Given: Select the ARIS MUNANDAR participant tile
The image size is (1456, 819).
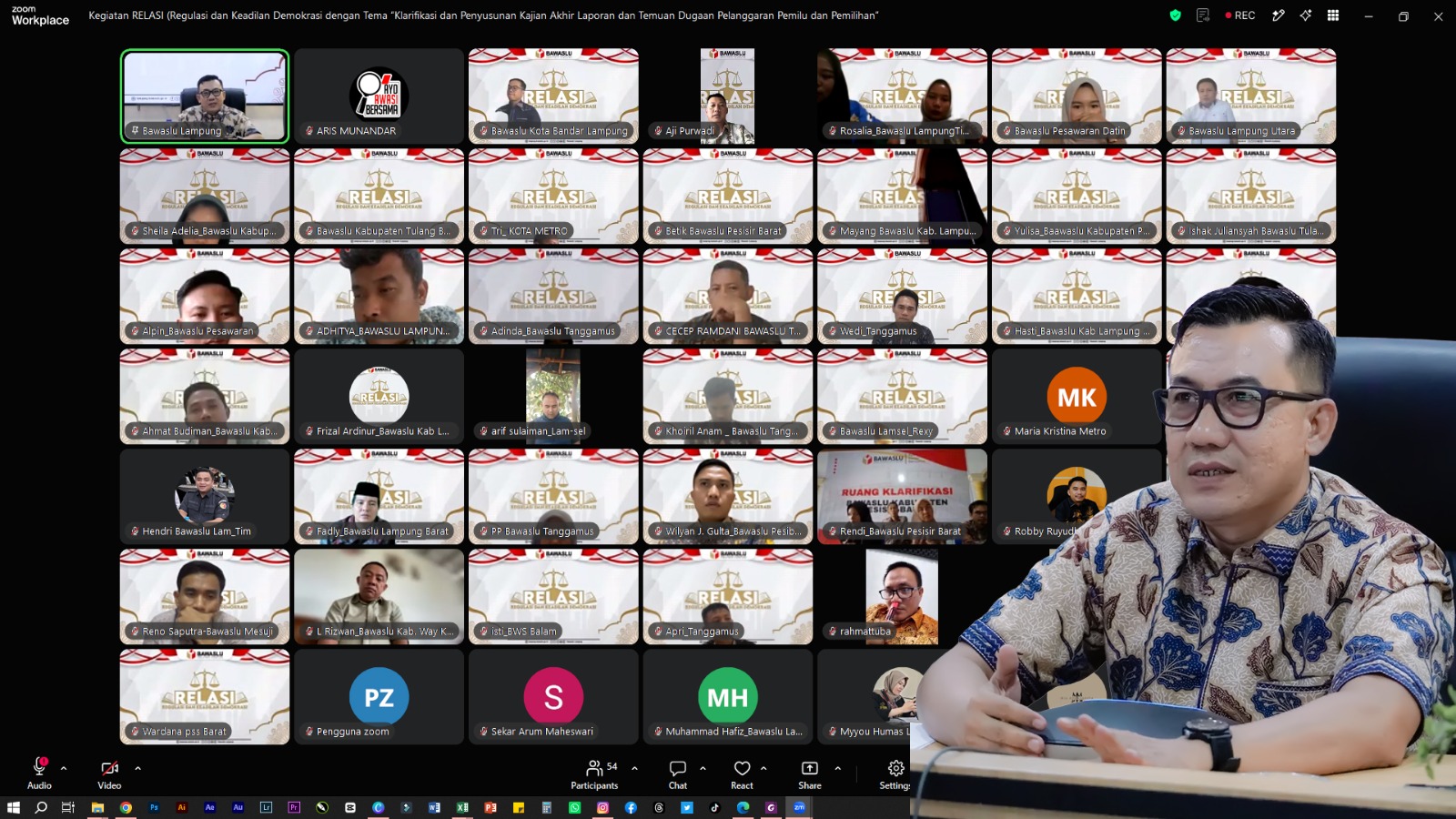Looking at the screenshot, I should pyautogui.click(x=379, y=96).
